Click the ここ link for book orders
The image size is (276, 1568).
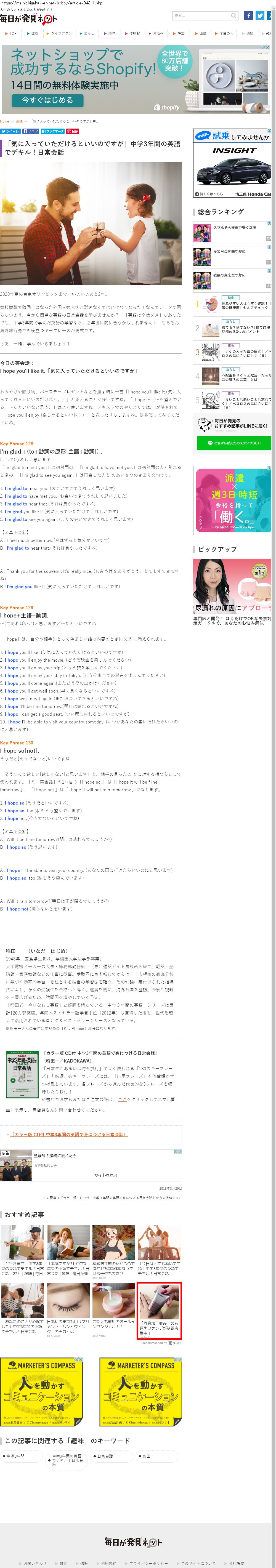pos(123,1099)
